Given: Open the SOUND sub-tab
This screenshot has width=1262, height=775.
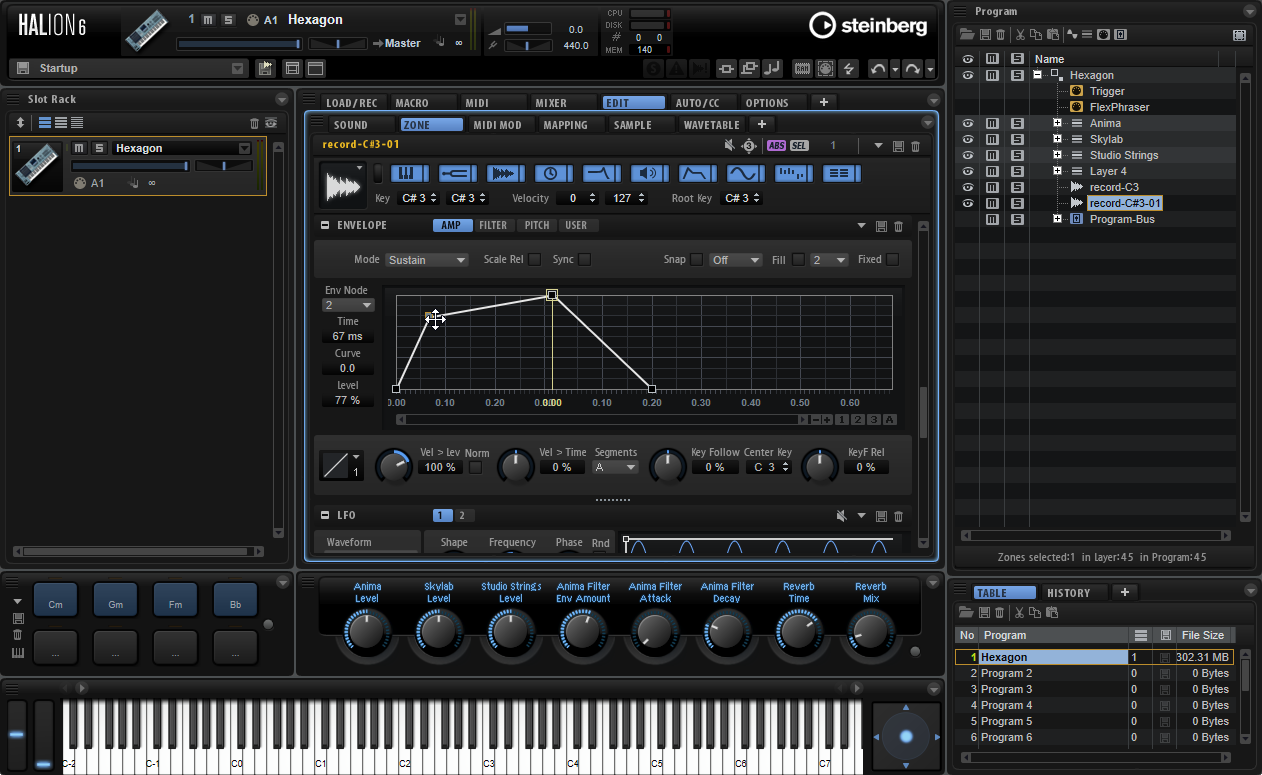Looking at the screenshot, I should pos(351,125).
